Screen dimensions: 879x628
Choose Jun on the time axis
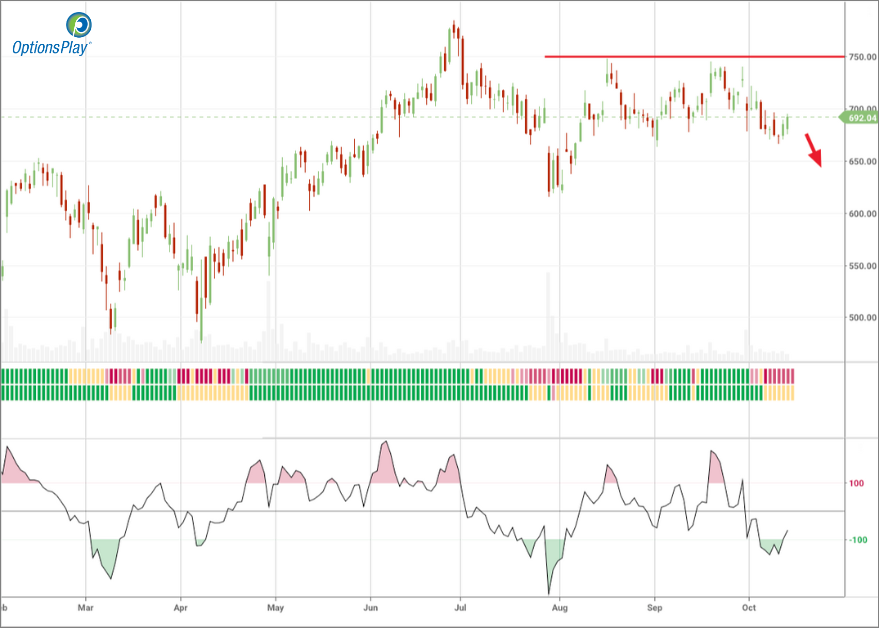(x=371, y=607)
